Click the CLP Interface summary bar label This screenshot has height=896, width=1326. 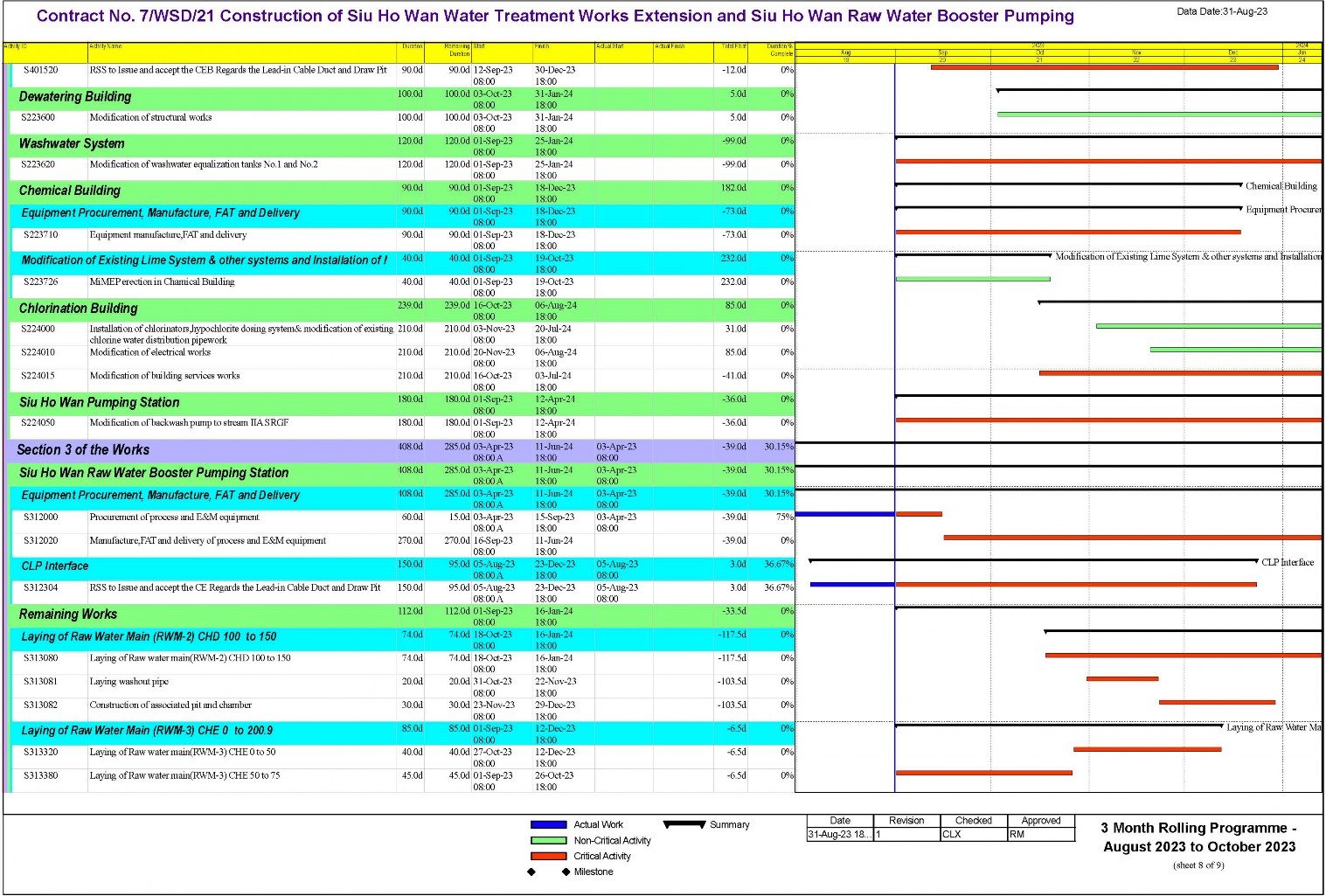click(1288, 562)
